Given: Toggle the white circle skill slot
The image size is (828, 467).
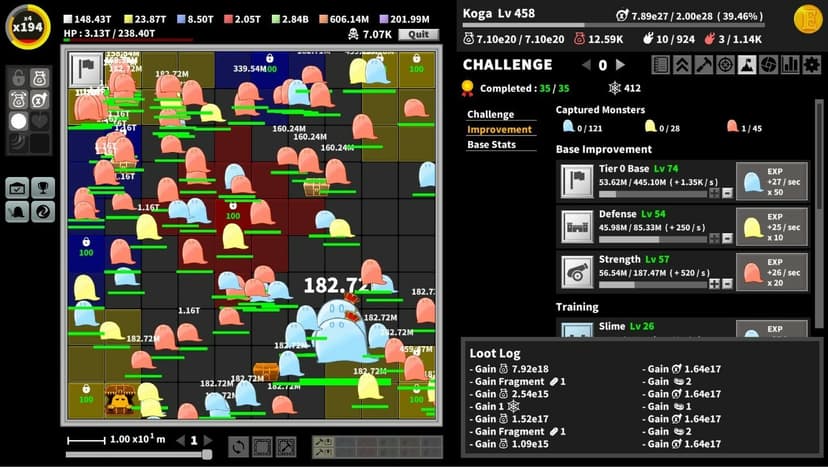Looking at the screenshot, I should [18, 122].
